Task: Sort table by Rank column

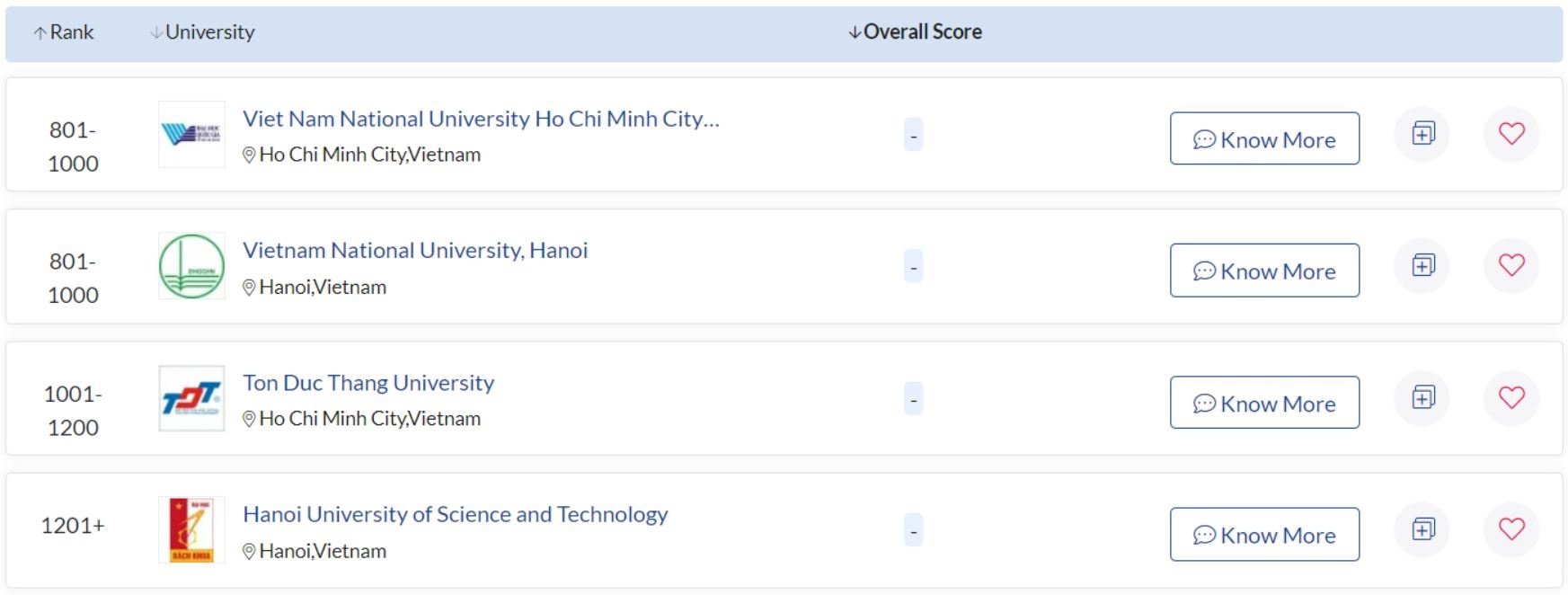Action: pos(64,32)
